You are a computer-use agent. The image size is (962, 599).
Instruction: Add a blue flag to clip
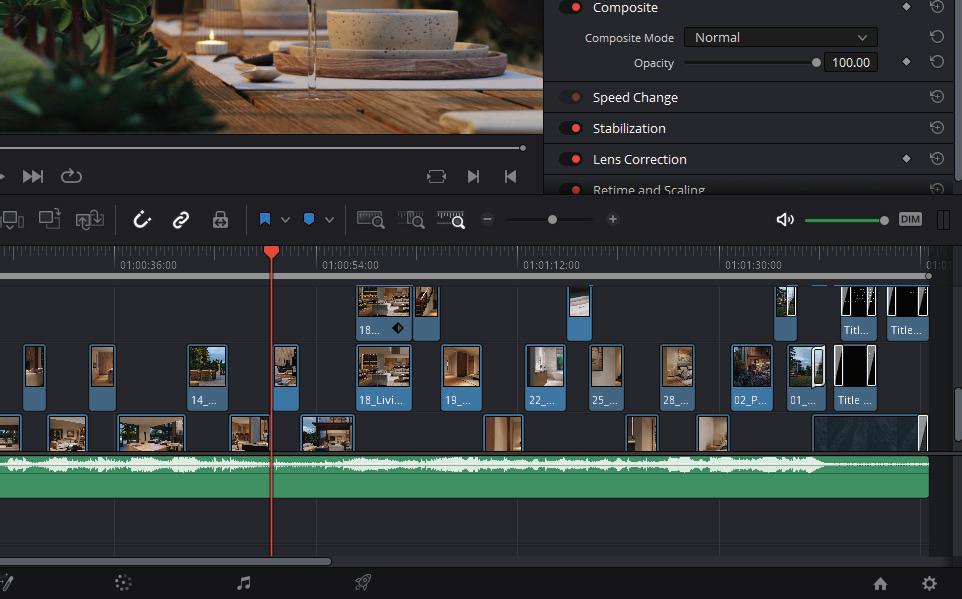pyautogui.click(x=265, y=219)
